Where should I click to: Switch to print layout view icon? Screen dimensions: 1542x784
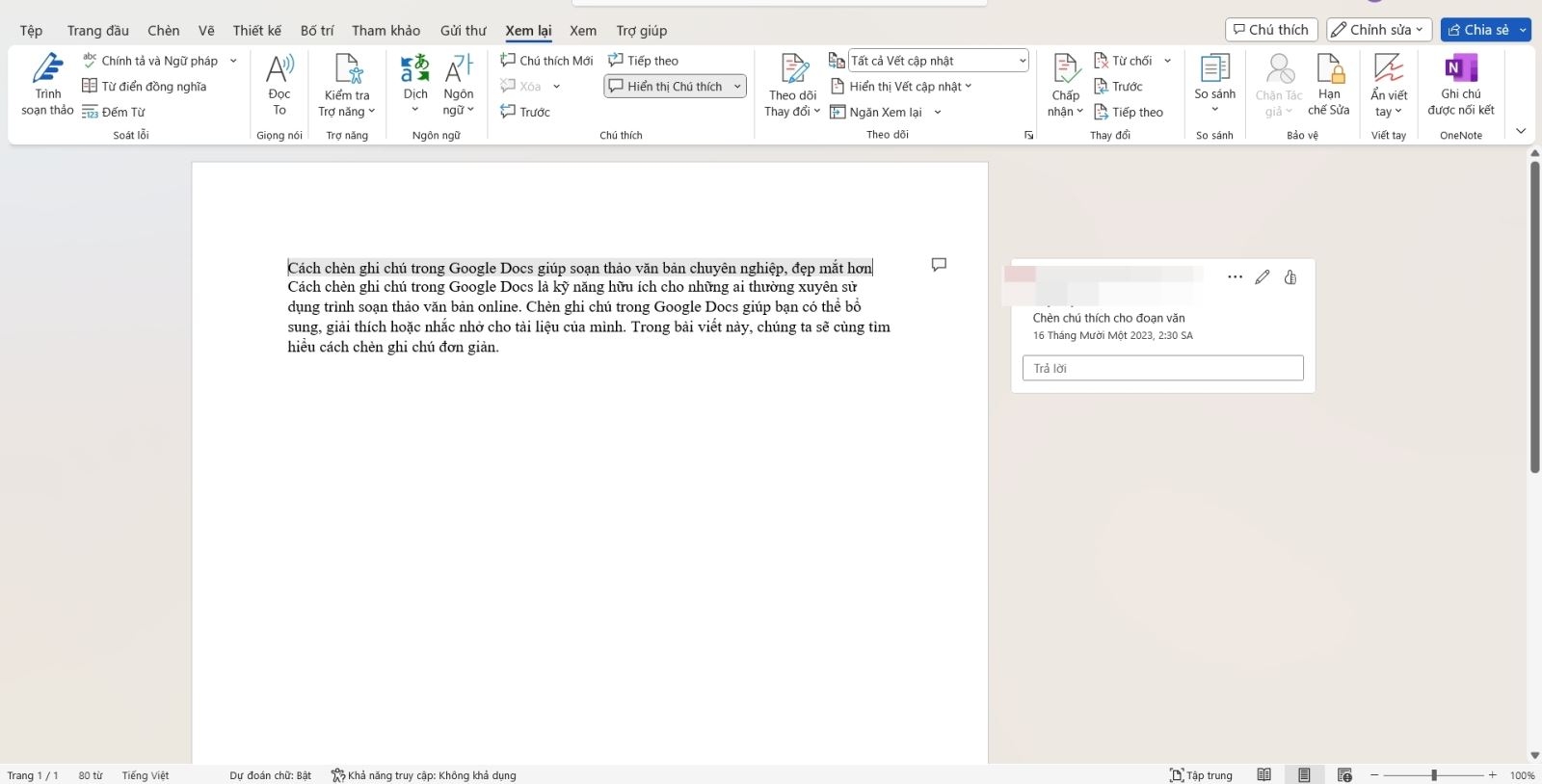pos(1304,775)
